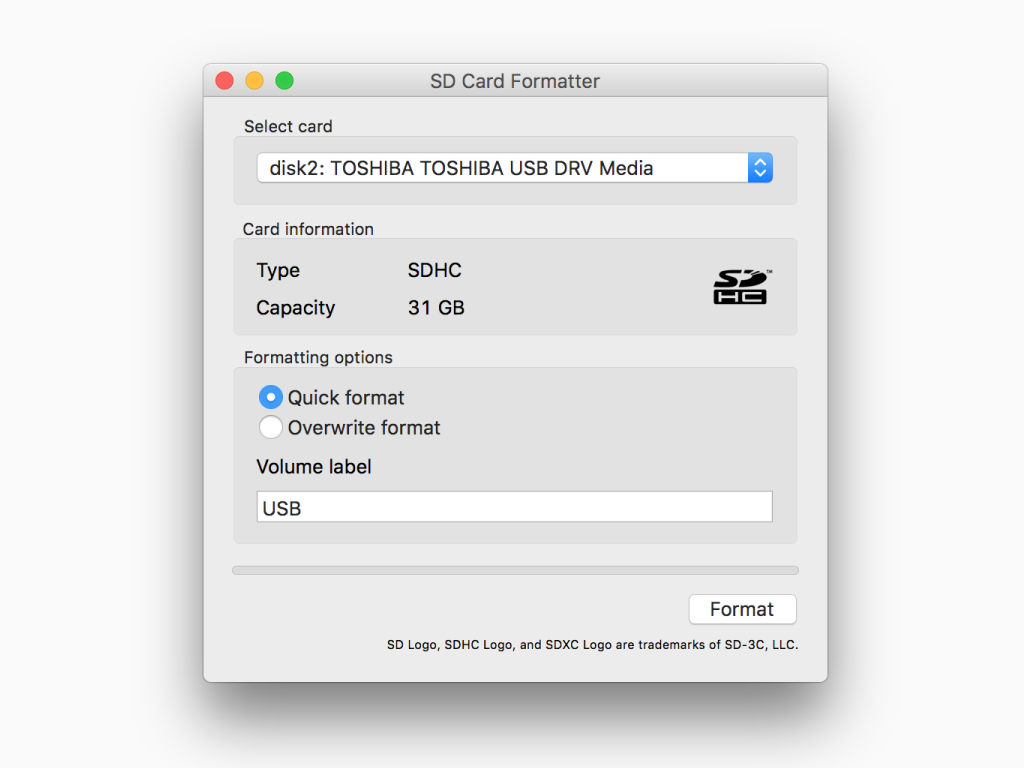Click the formatting progress bar
Image resolution: width=1024 pixels, height=768 pixels.
coord(515,570)
